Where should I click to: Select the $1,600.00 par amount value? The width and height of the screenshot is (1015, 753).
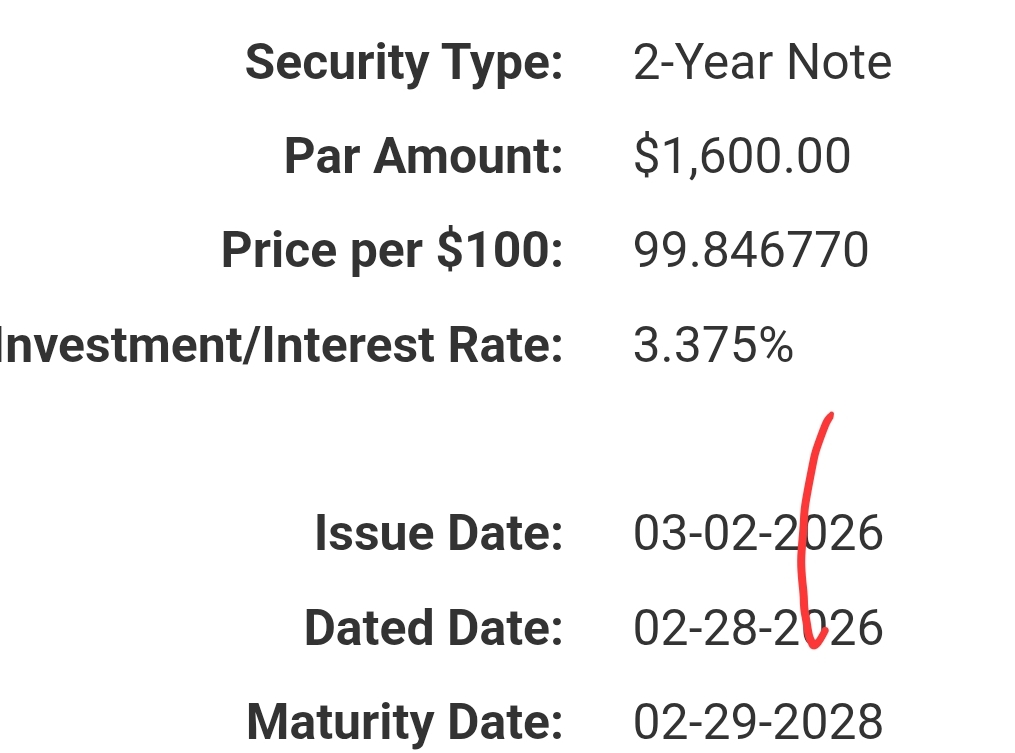click(x=742, y=157)
